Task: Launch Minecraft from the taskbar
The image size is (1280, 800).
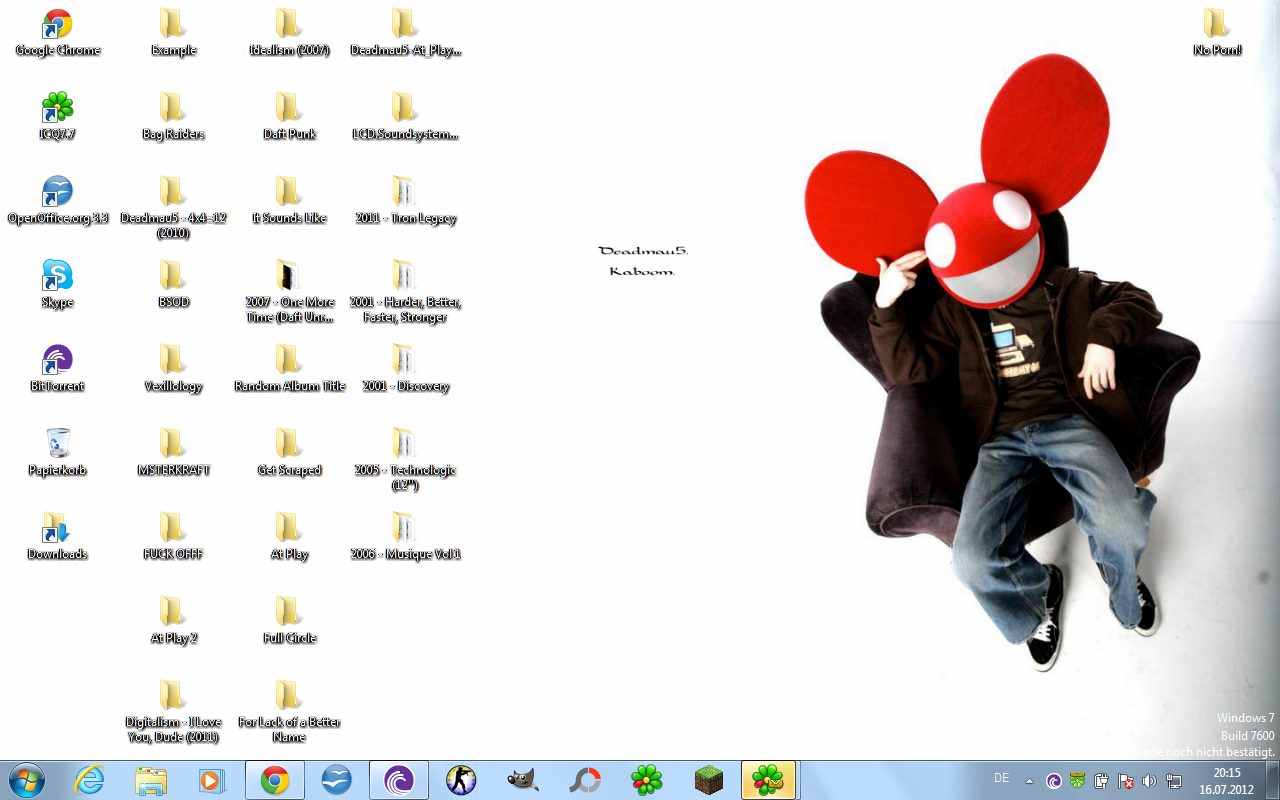Action: 708,780
